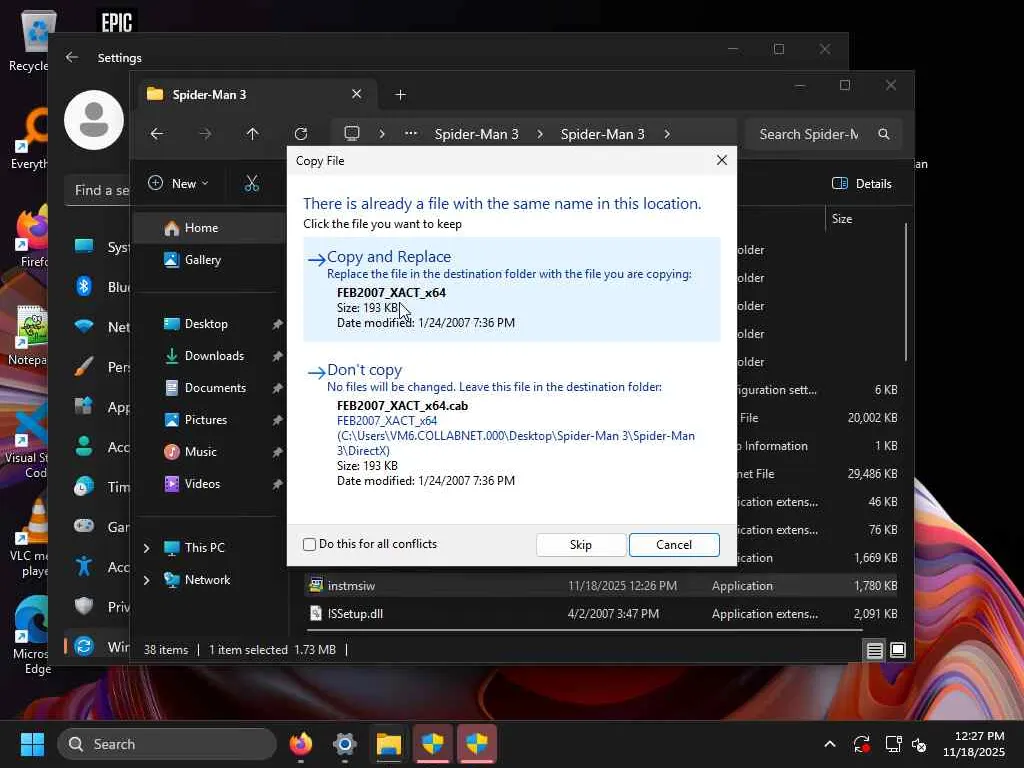Image resolution: width=1024 pixels, height=768 pixels.
Task: Click the taskbar Search box
Action: coord(167,744)
